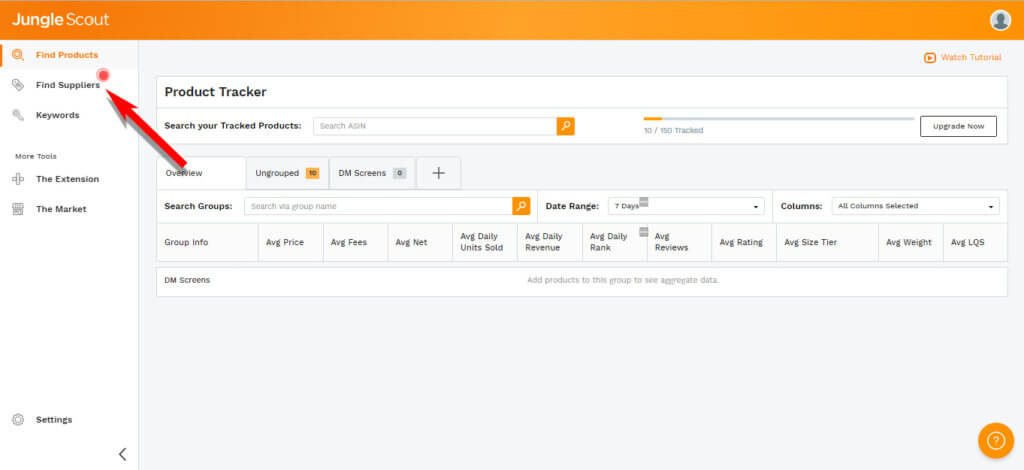Viewport: 1024px width, 470px height.
Task: Click the tracked products progress bar
Action: (778, 118)
